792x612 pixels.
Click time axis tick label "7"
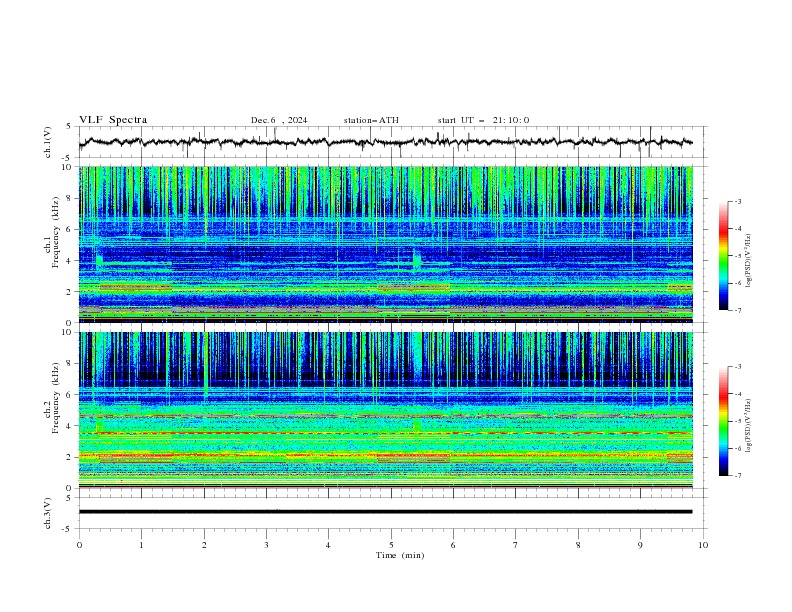point(516,545)
